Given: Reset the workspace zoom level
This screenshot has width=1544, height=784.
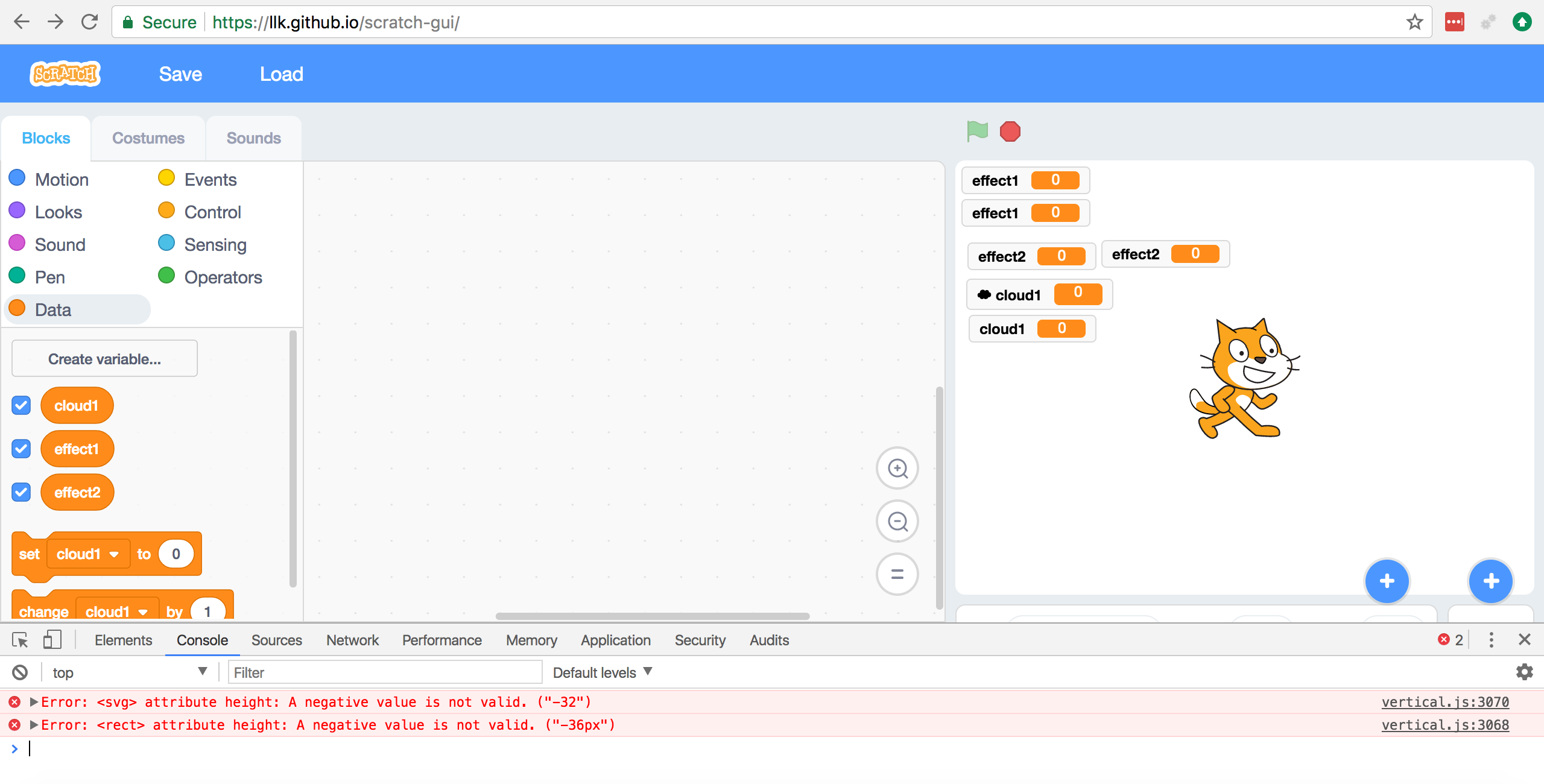Looking at the screenshot, I should (x=897, y=574).
